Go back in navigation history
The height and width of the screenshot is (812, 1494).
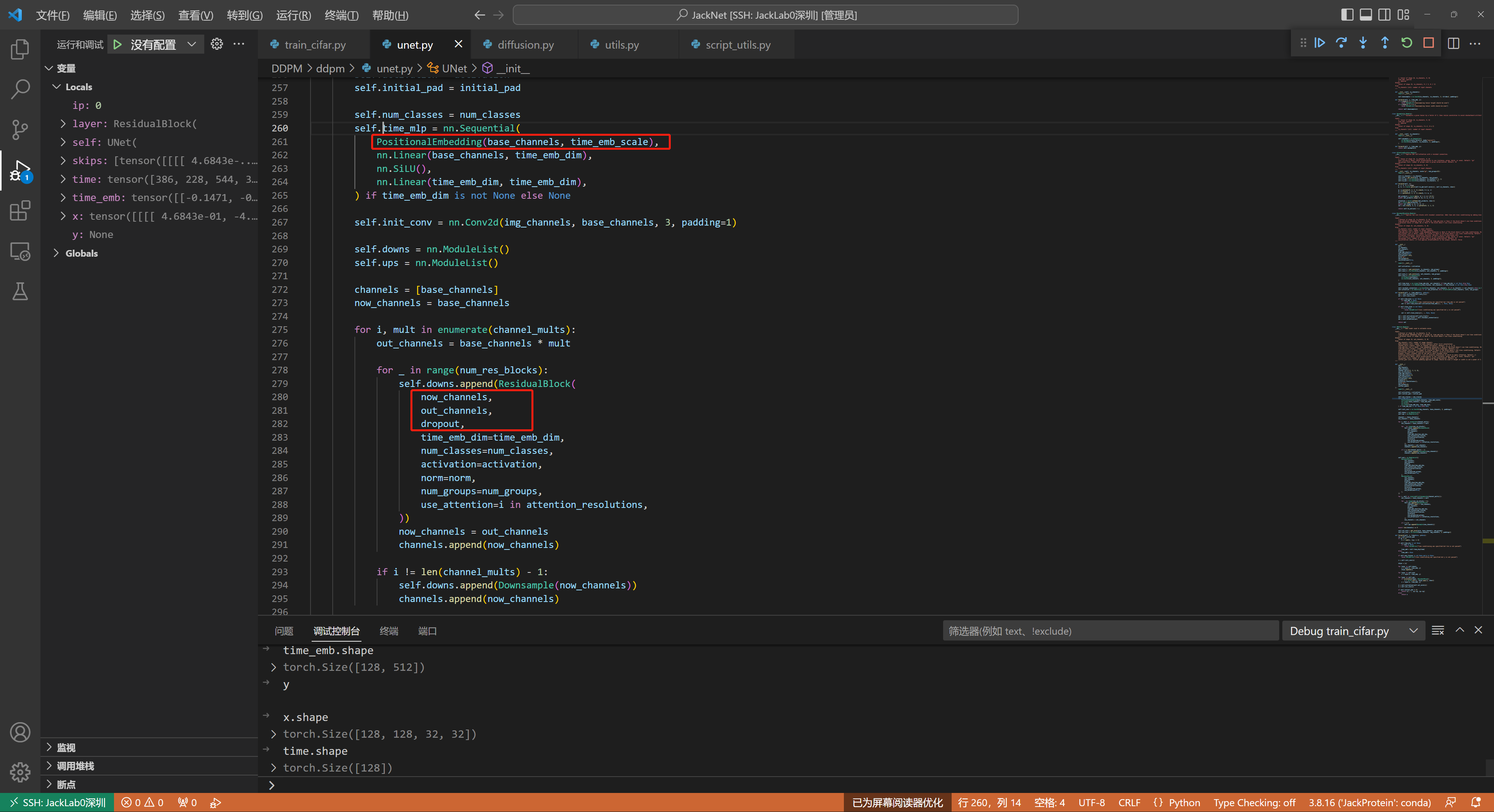click(x=480, y=15)
